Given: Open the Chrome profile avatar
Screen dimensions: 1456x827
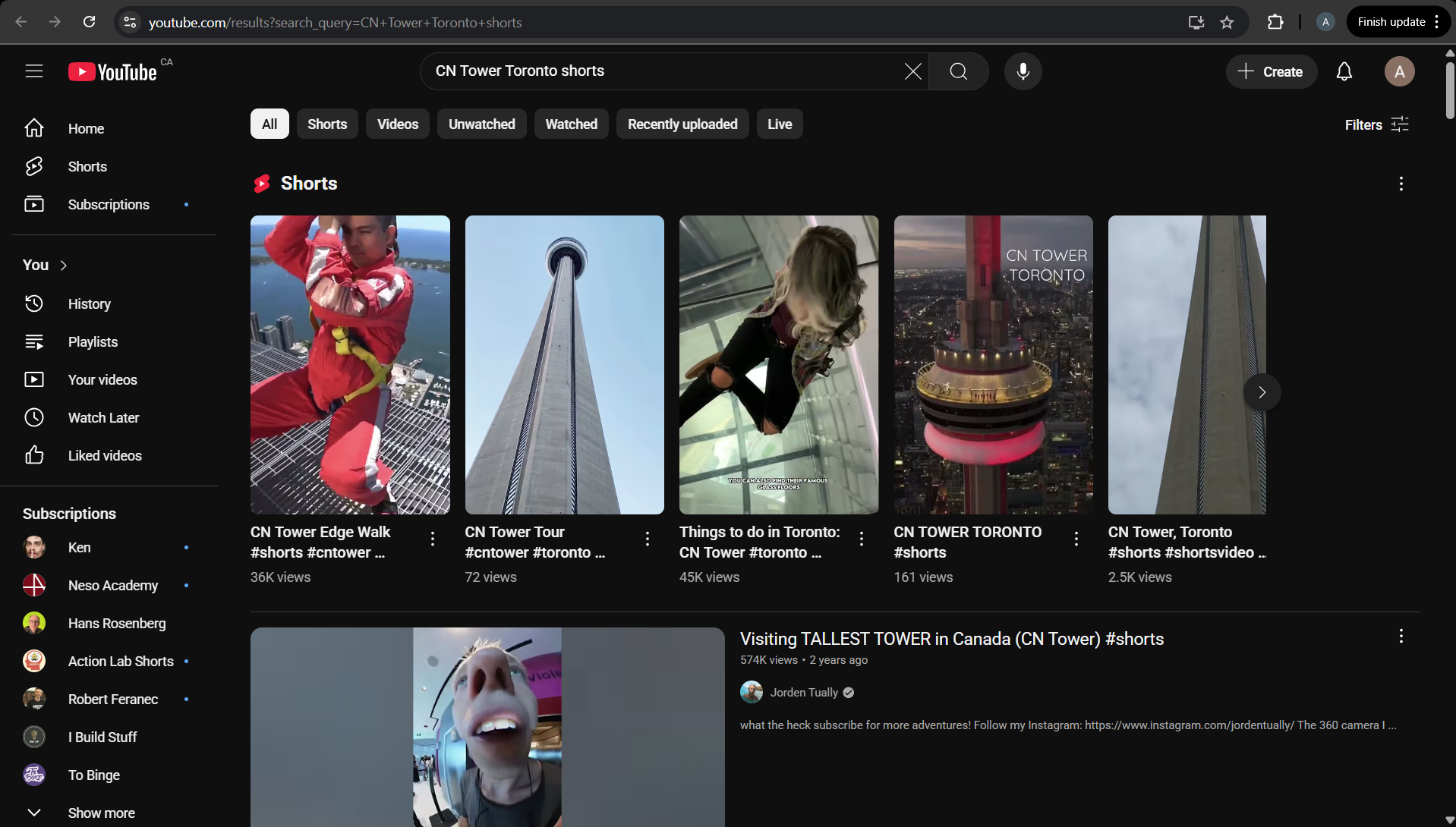Looking at the screenshot, I should pyautogui.click(x=1325, y=22).
